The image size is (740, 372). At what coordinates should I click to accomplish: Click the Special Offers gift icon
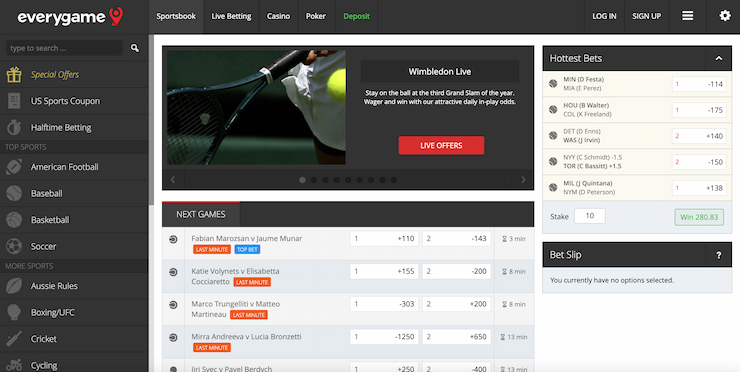[x=14, y=75]
